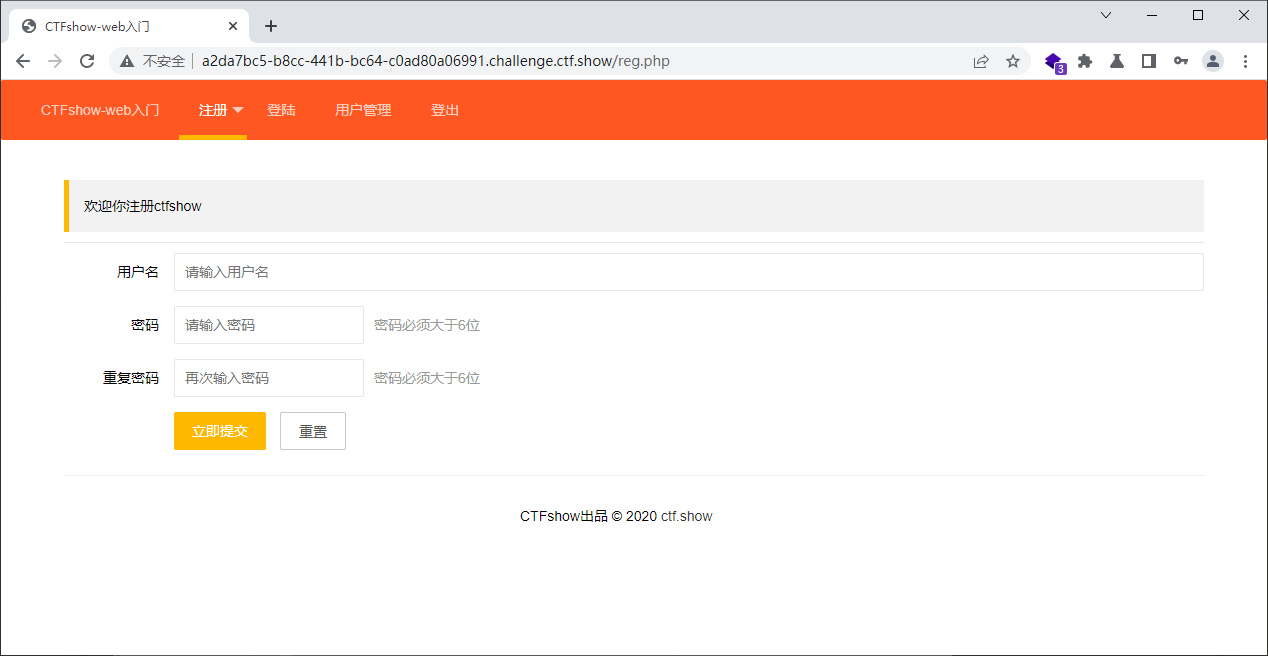Open a new tab with the plus icon
The width and height of the screenshot is (1268, 656).
(x=270, y=26)
